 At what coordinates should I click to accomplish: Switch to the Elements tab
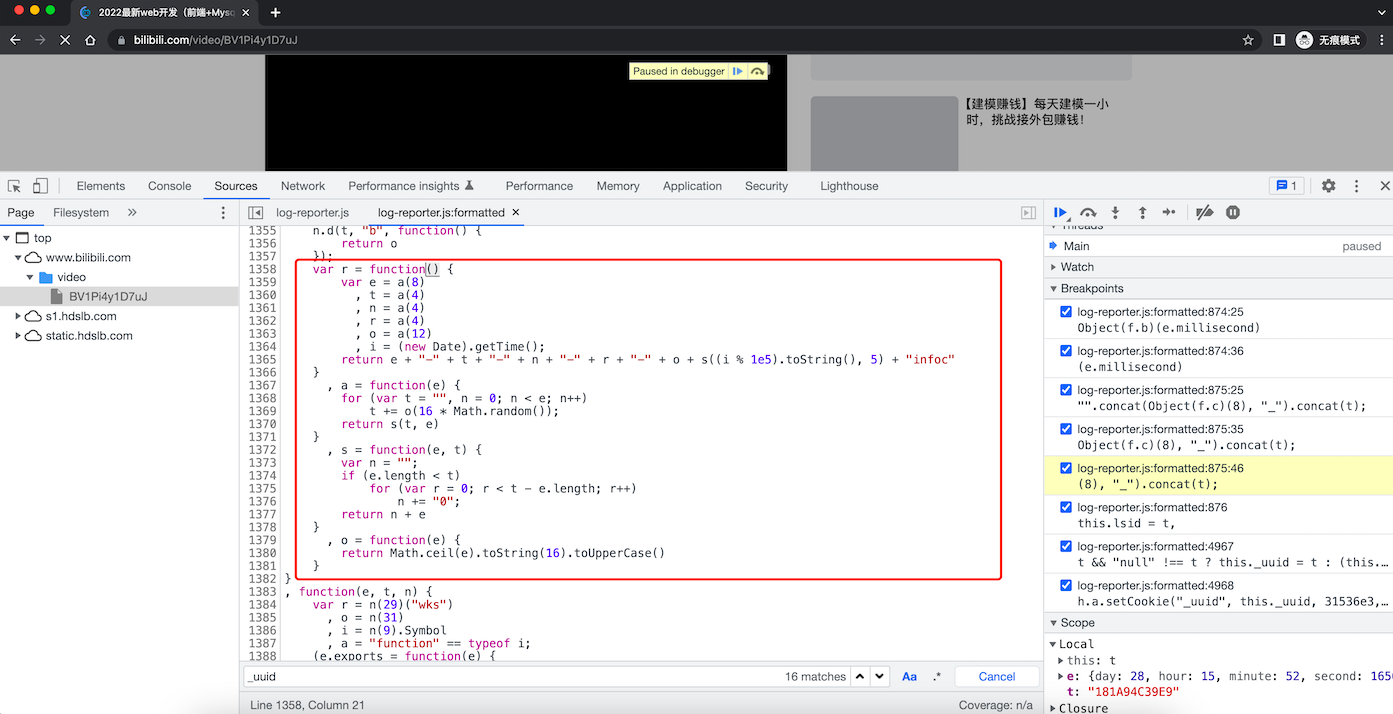coord(101,186)
